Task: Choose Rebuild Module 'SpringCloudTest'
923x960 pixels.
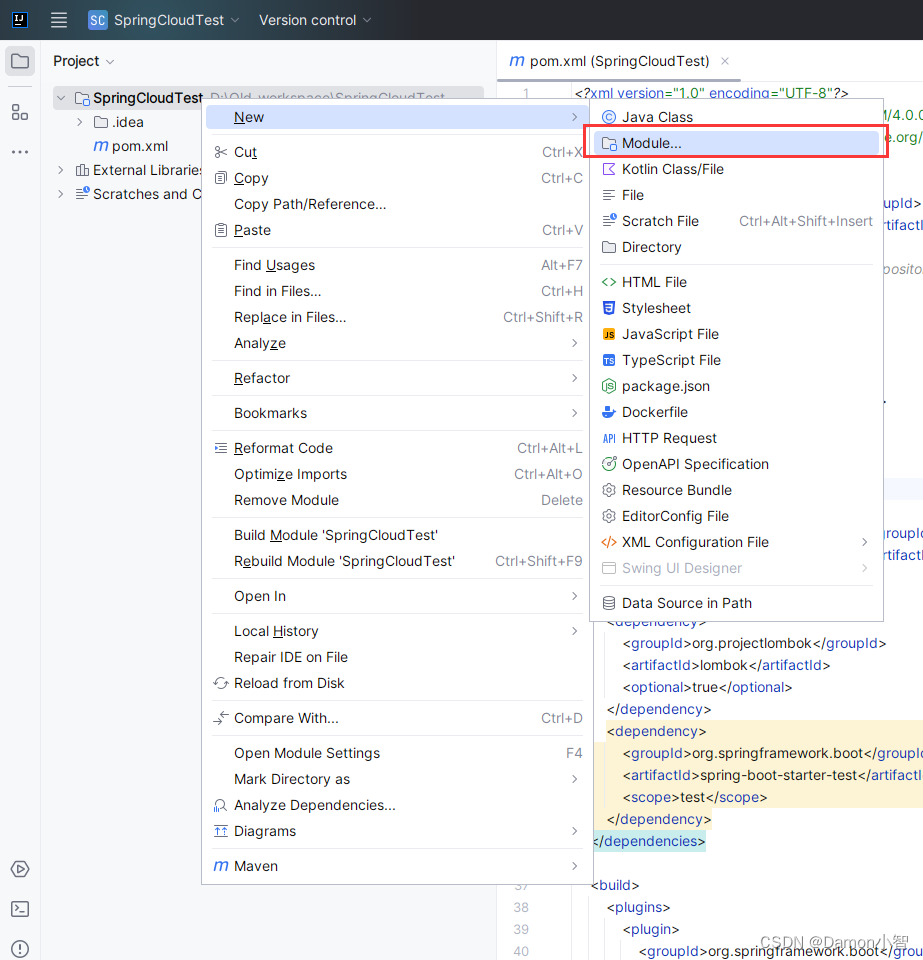Action: pos(397,561)
